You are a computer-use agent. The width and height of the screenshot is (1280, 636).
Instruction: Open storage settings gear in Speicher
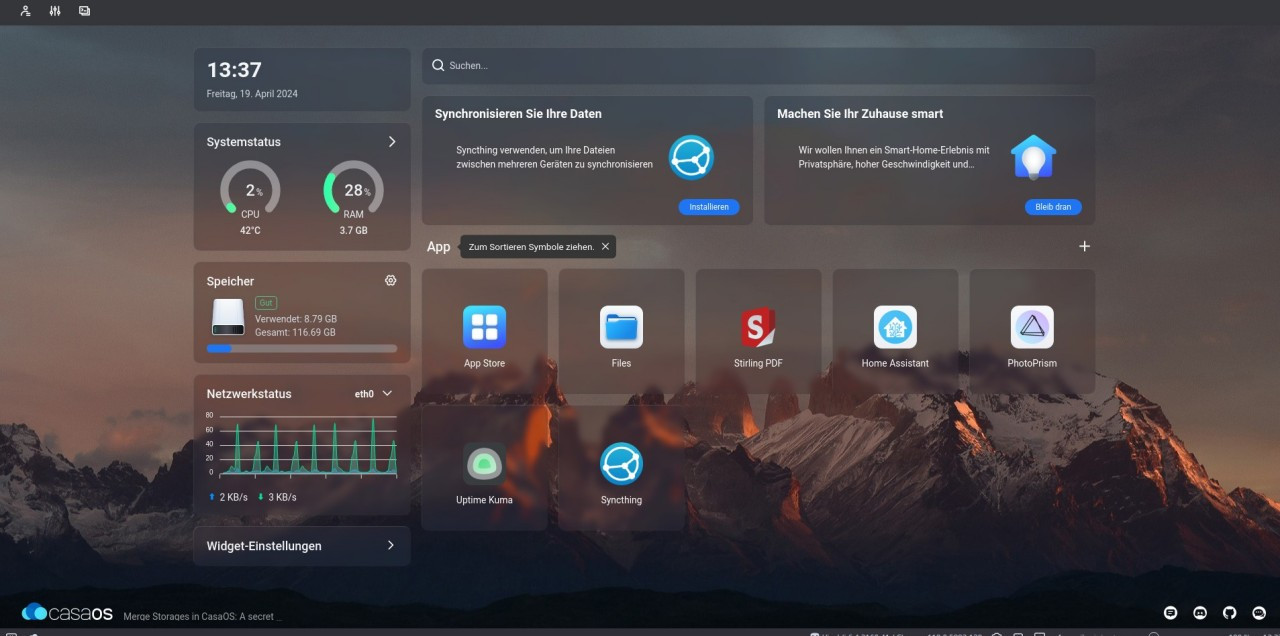390,281
